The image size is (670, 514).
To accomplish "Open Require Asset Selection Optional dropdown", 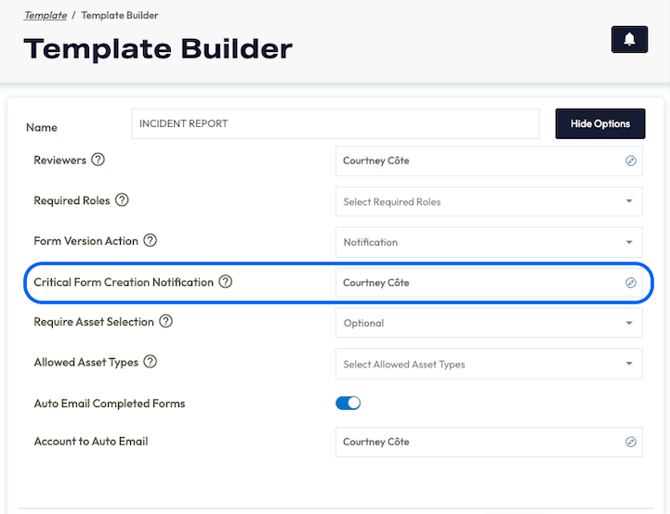I will point(489,323).
